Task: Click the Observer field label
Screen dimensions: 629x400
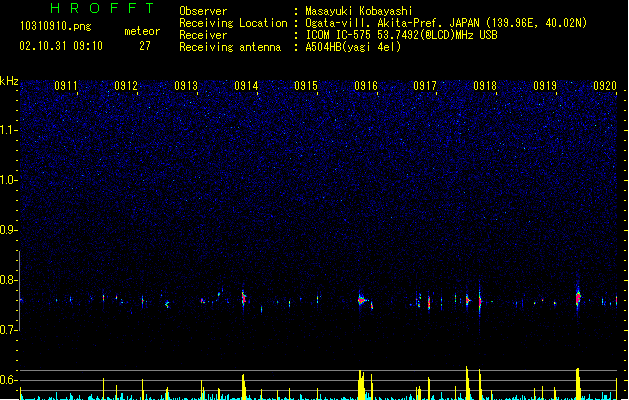Action: [203, 11]
